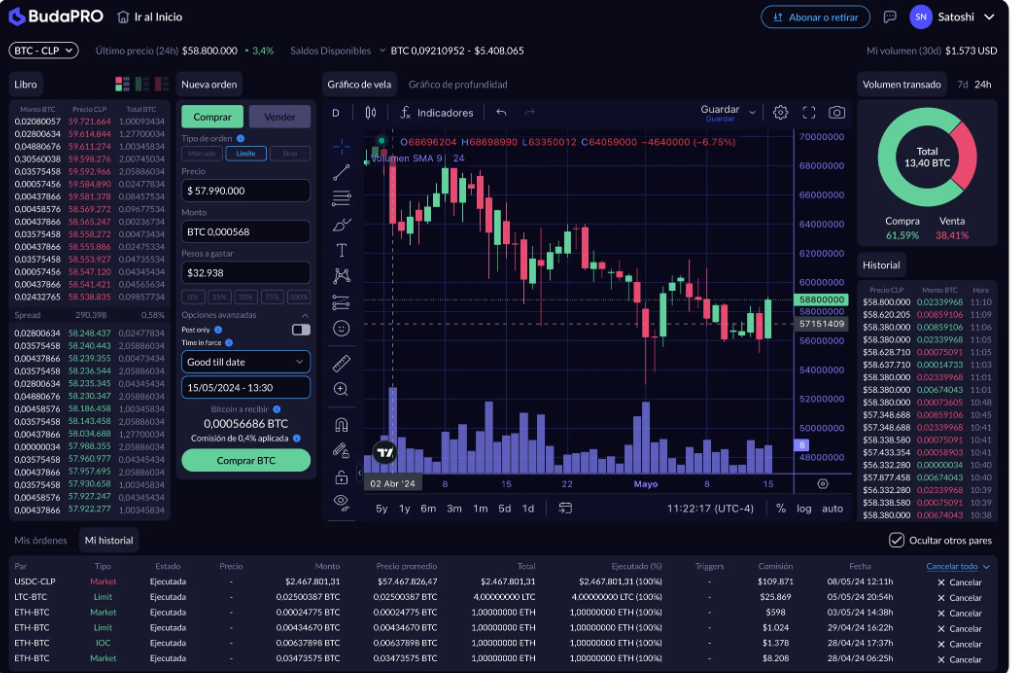This screenshot has width=1011, height=673.
Task: Select the Mercado order type
Action: pyautogui.click(x=202, y=153)
